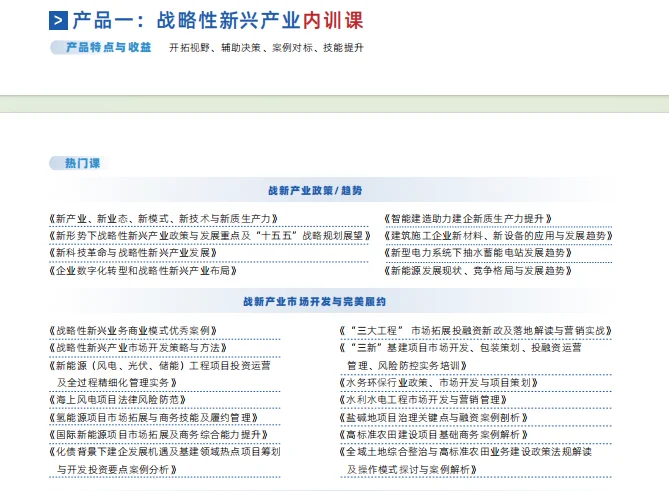This screenshot has width=669, height=491.
Task: Click the blue arrow icon before 产品一
Action: coord(58,20)
